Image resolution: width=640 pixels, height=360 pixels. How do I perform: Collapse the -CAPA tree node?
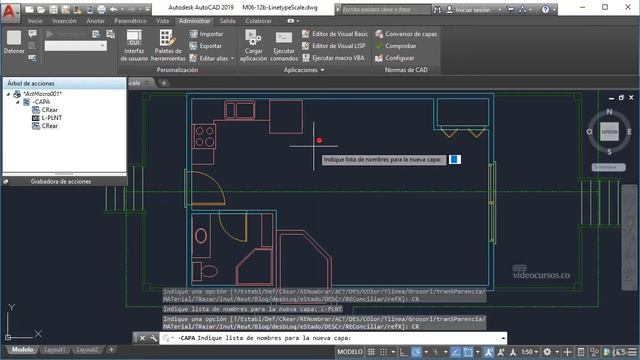point(18,102)
